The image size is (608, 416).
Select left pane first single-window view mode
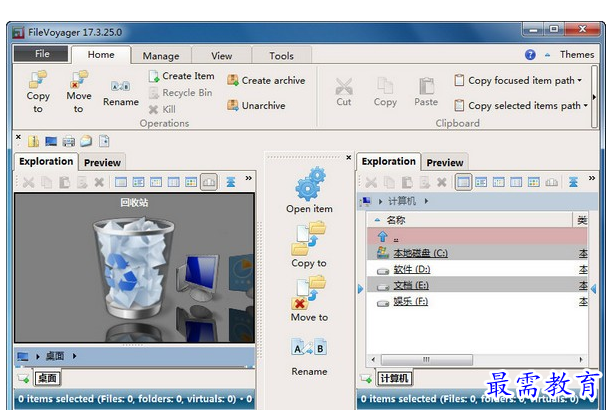pos(121,182)
